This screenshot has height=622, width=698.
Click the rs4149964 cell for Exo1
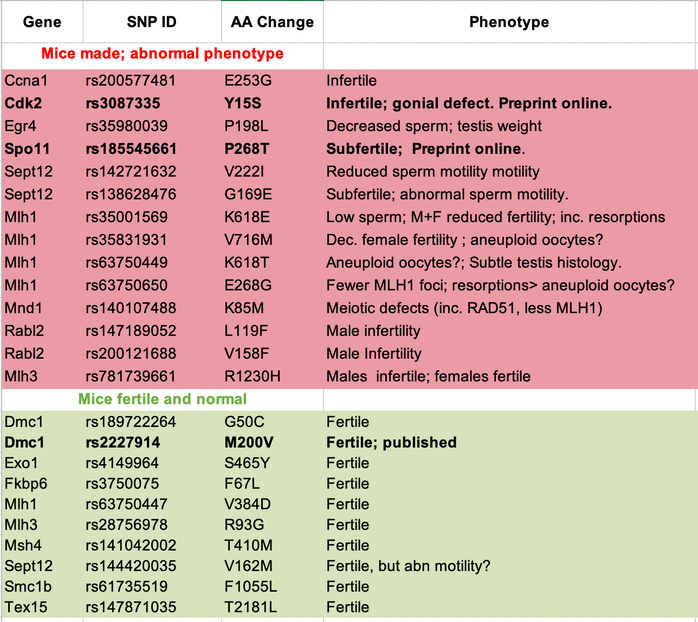pos(152,463)
